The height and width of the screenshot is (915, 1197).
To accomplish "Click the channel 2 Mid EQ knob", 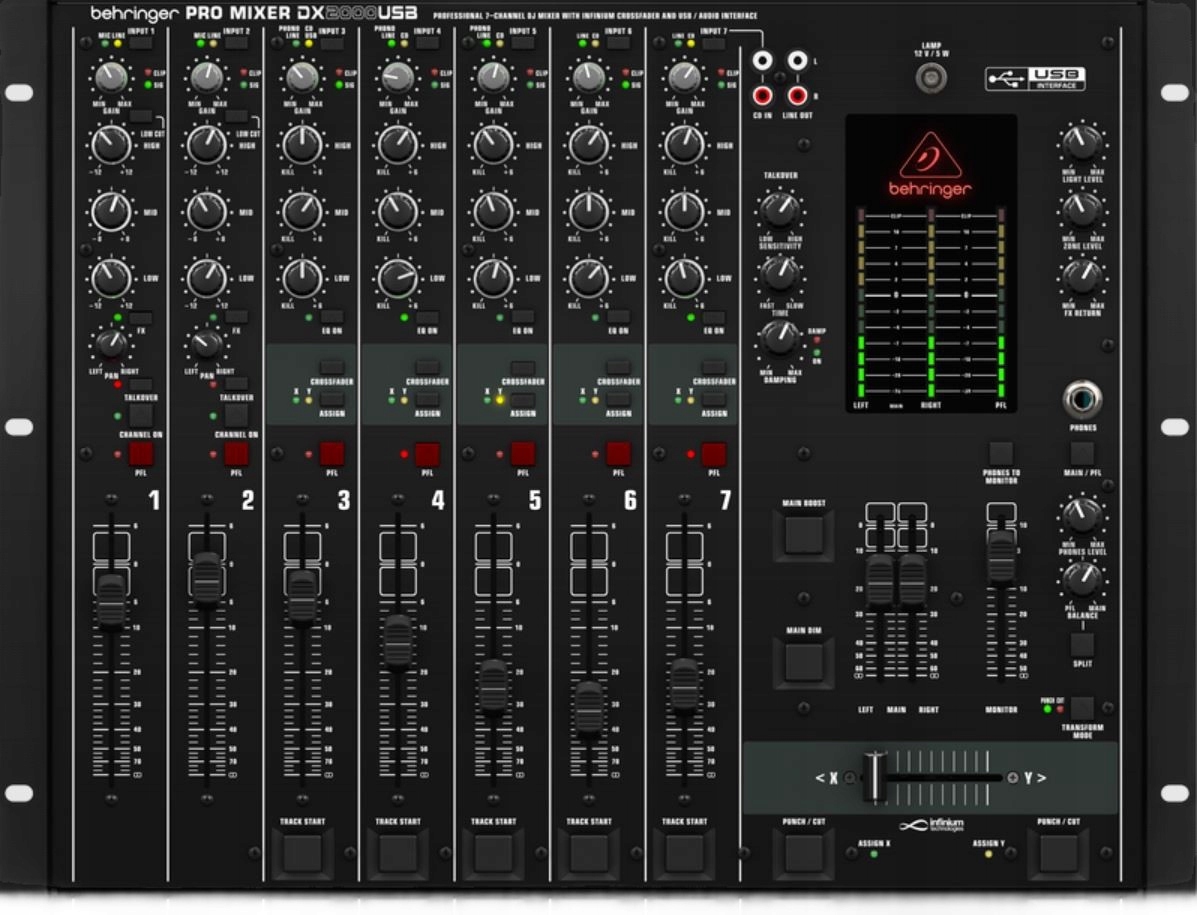I will [x=207, y=211].
